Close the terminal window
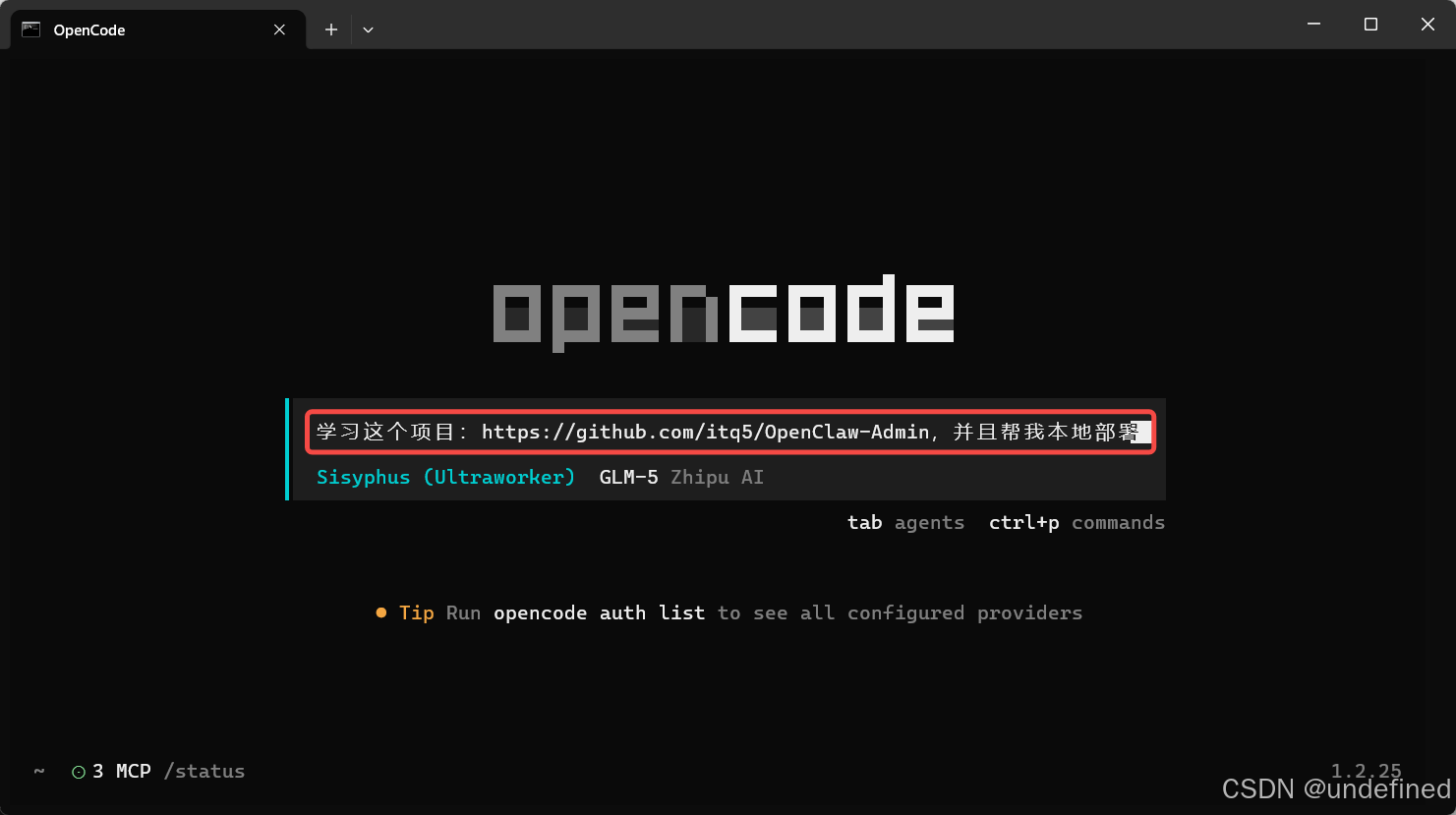The height and width of the screenshot is (815, 1456). pyautogui.click(x=1427, y=24)
